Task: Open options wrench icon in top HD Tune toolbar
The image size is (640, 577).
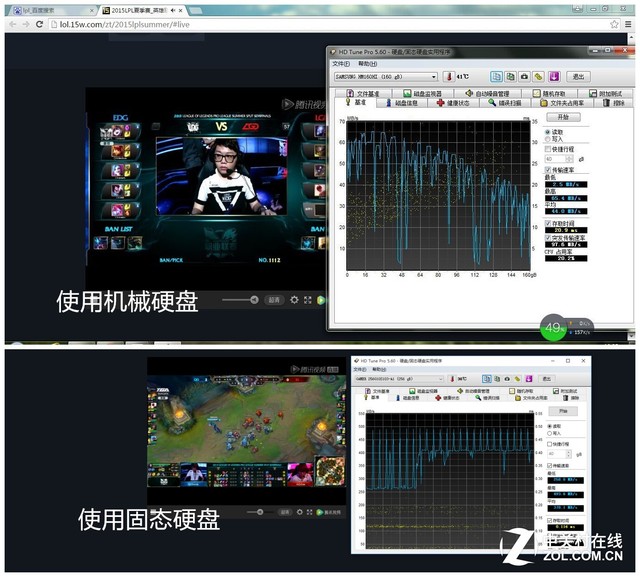Action: 539,76
